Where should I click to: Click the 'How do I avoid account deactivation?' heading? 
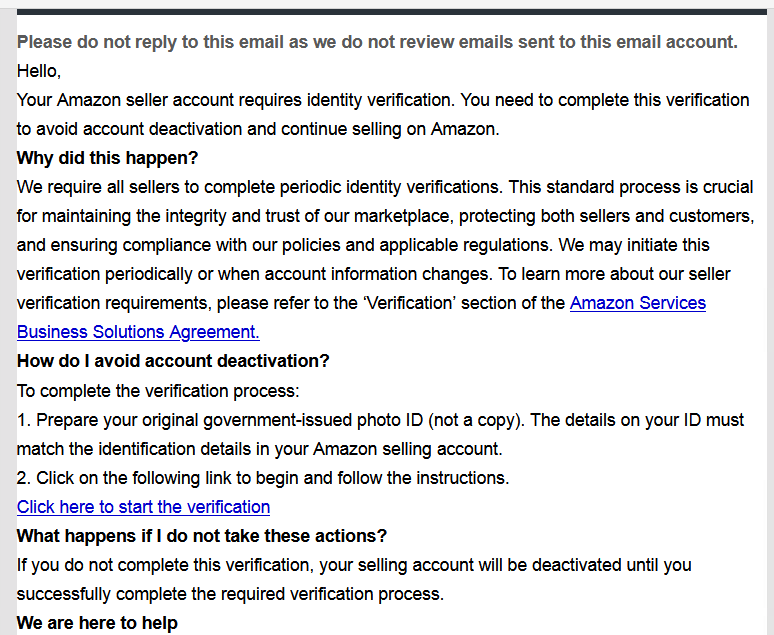point(173,361)
